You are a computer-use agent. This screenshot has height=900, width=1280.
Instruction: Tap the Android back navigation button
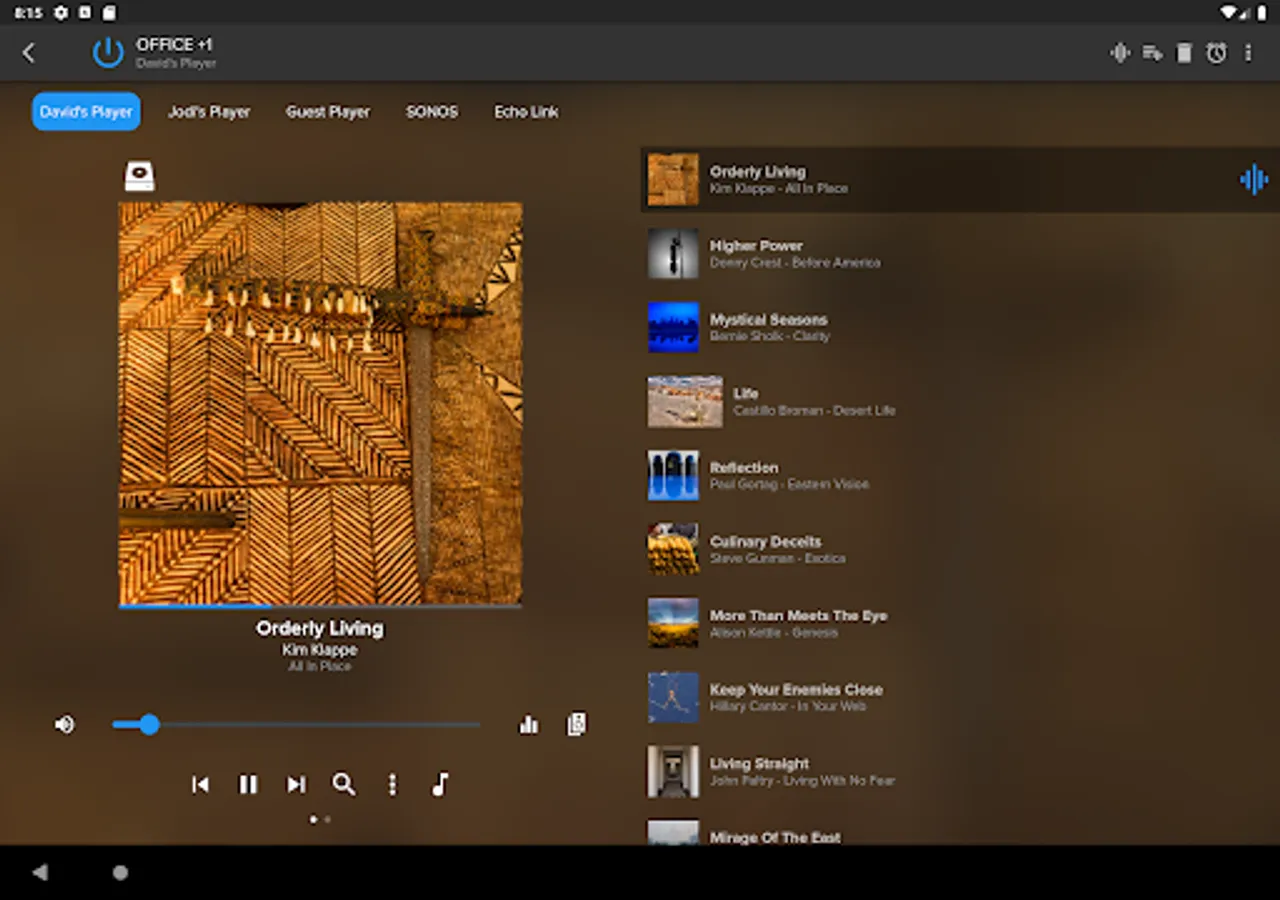point(40,873)
